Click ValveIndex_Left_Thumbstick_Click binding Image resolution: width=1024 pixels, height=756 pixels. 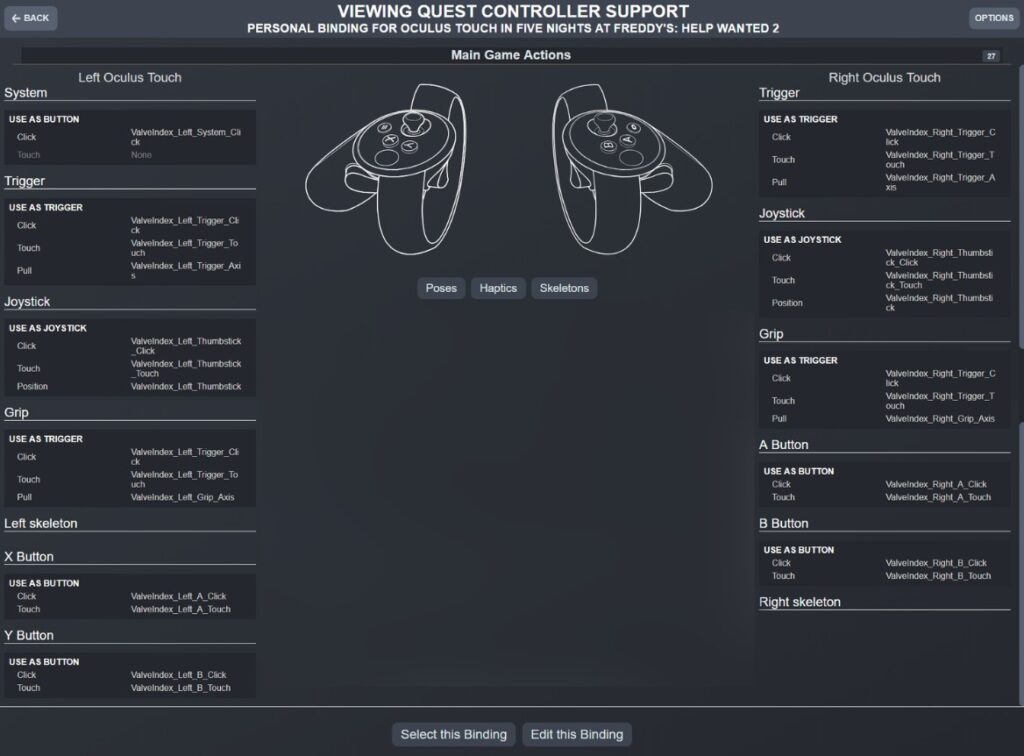tap(185, 346)
